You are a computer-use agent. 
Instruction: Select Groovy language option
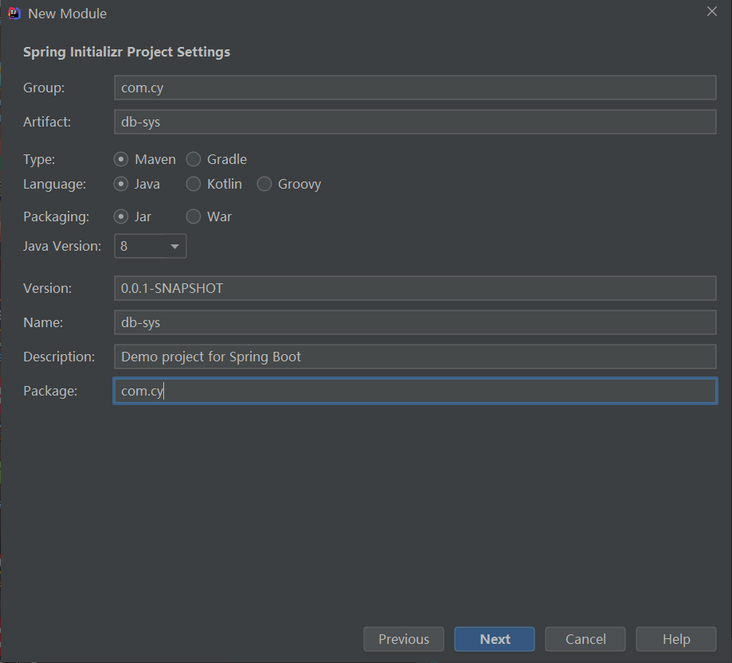tap(264, 184)
